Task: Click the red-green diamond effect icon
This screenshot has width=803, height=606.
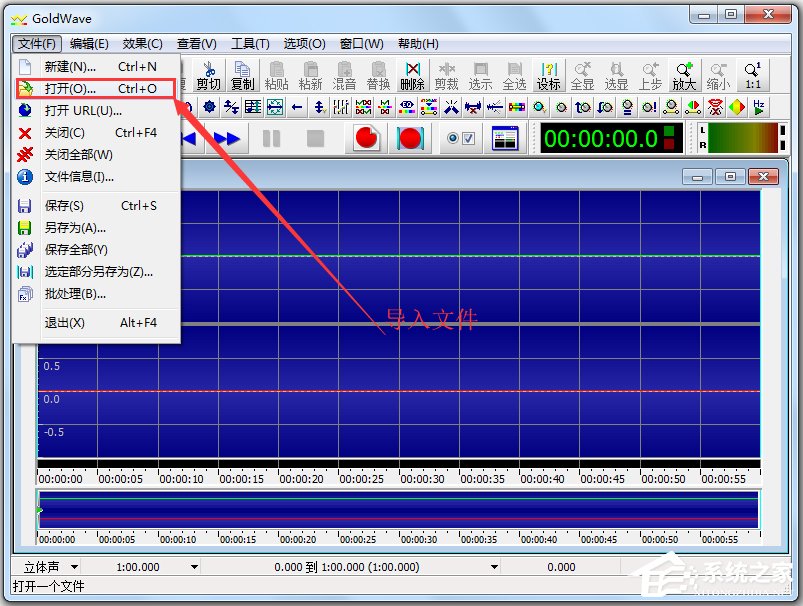Action: click(x=737, y=107)
